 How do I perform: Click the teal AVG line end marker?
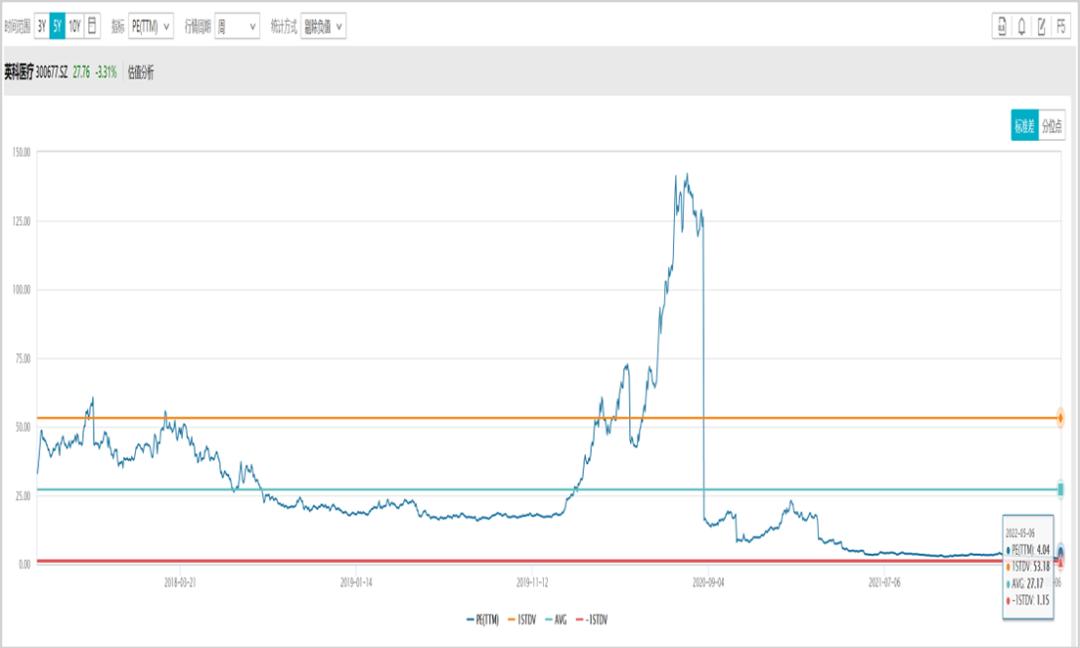coord(1061,490)
